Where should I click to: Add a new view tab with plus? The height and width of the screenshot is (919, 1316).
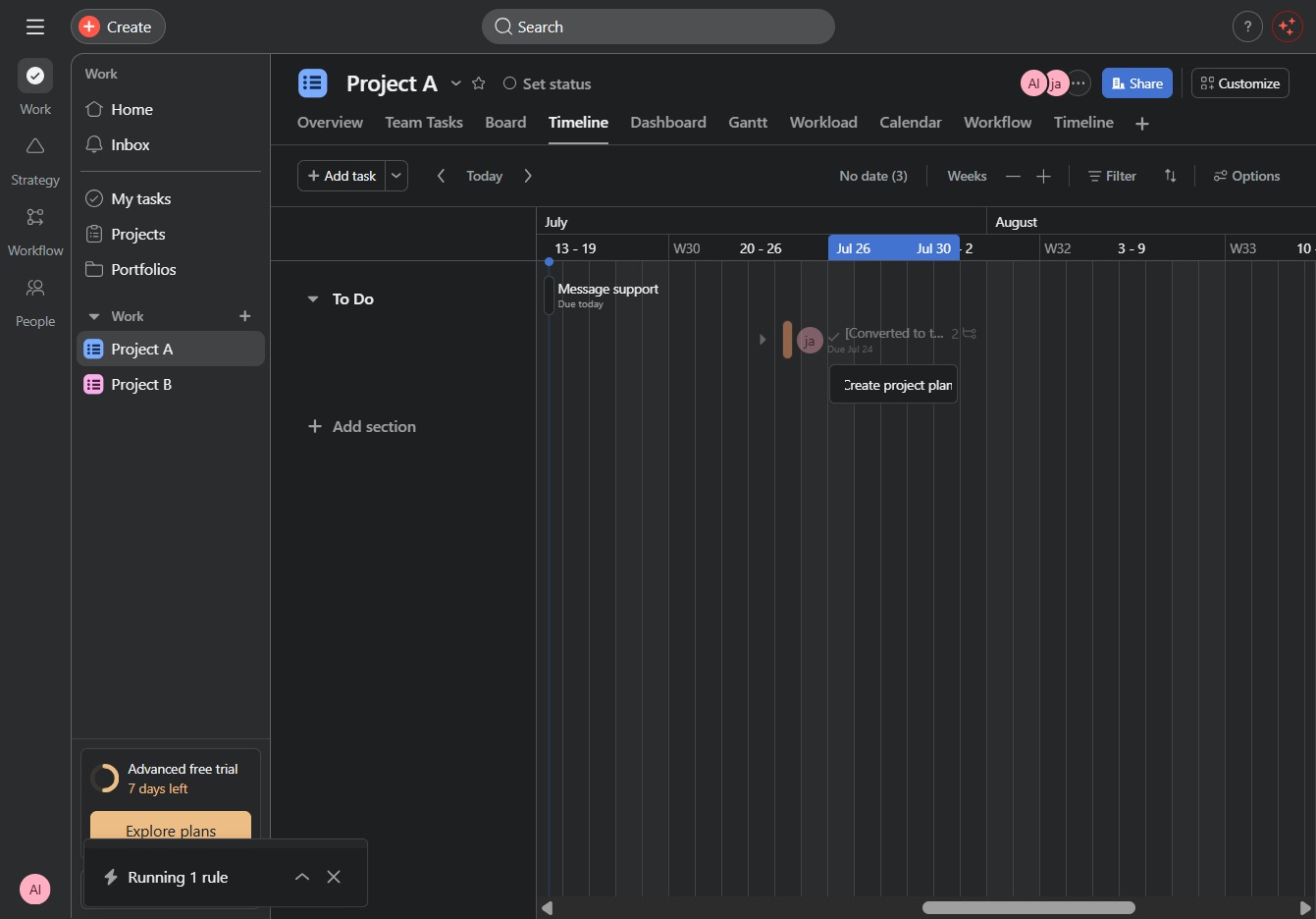click(1142, 123)
